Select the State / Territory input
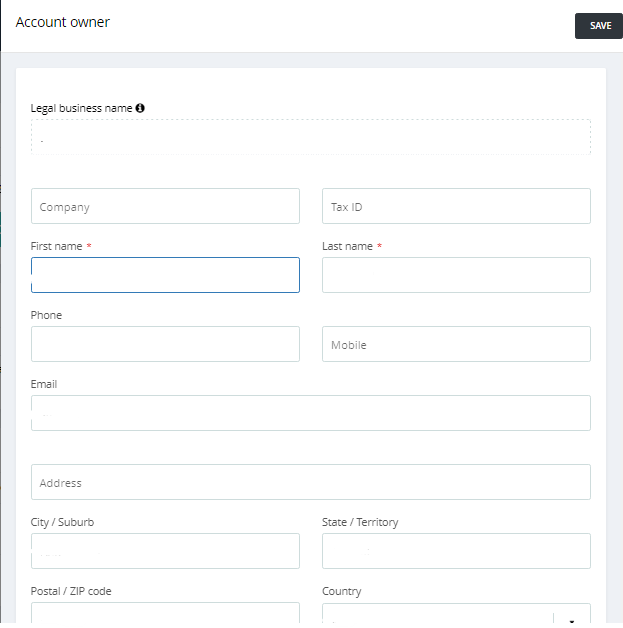The height and width of the screenshot is (628, 623). coord(456,551)
